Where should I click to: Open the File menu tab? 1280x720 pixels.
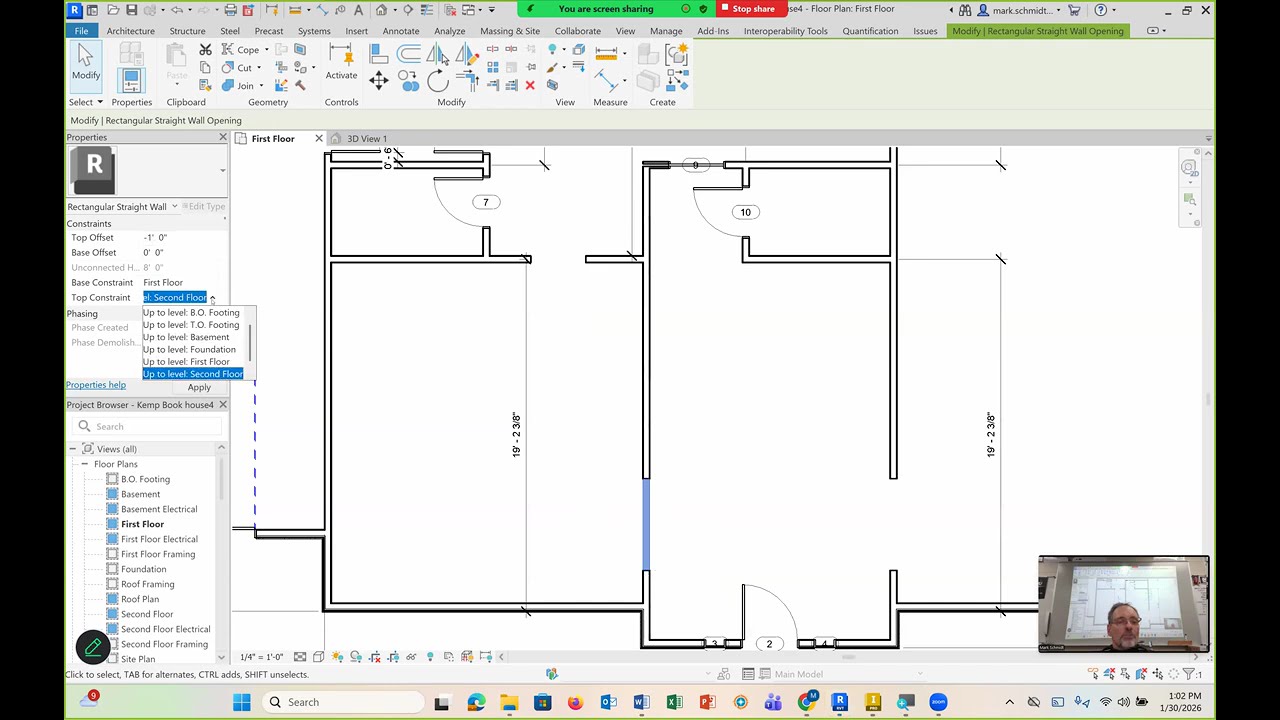[81, 31]
